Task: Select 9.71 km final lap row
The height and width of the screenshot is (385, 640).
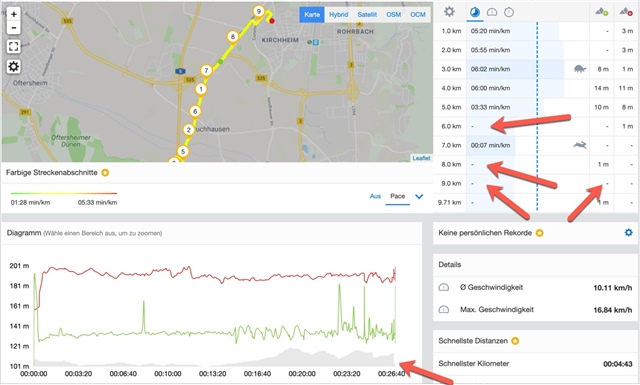Action: click(535, 203)
